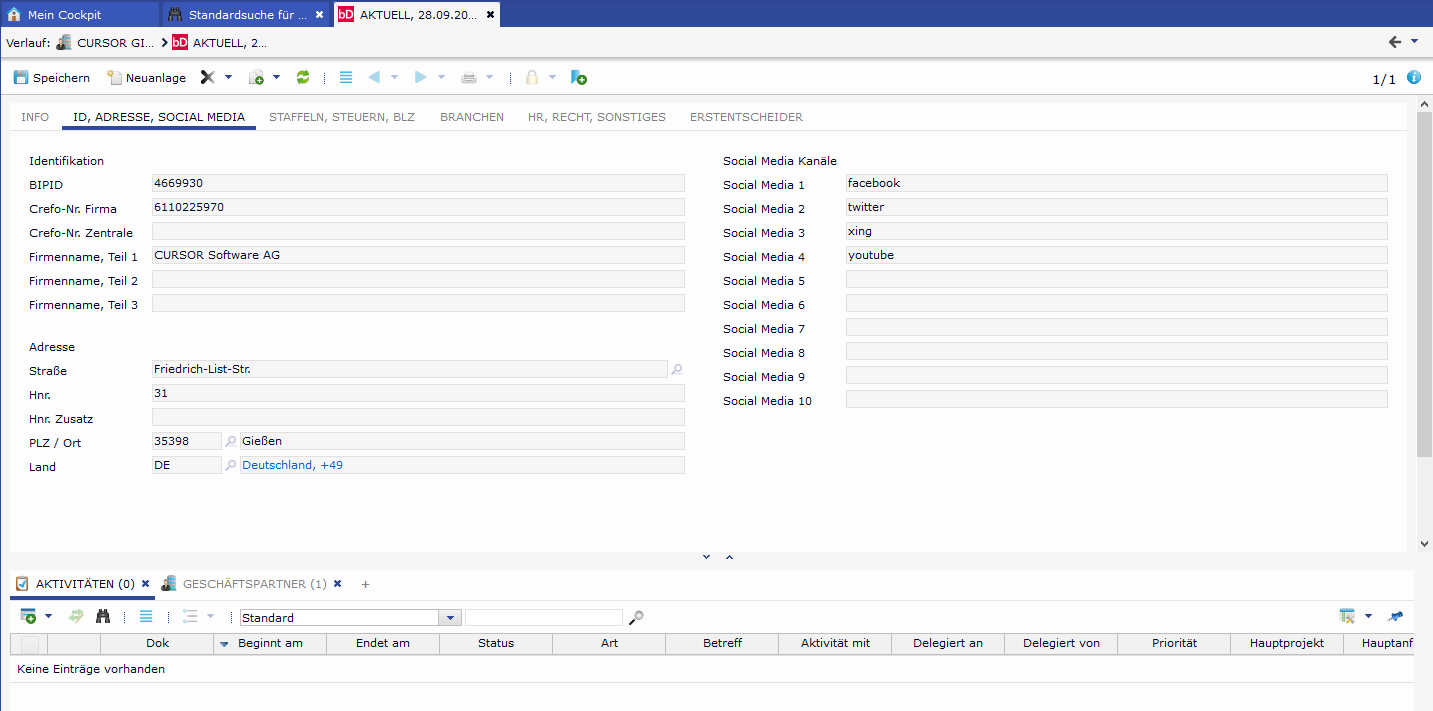This screenshot has width=1433, height=711.
Task: Click the Speichern save button
Action: (x=52, y=78)
